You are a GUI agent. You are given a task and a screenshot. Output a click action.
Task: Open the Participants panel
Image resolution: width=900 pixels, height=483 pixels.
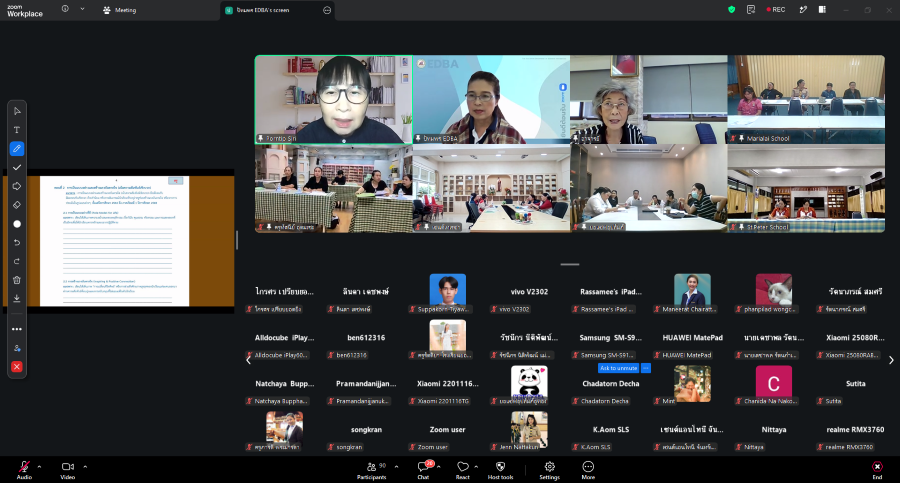(x=372, y=470)
